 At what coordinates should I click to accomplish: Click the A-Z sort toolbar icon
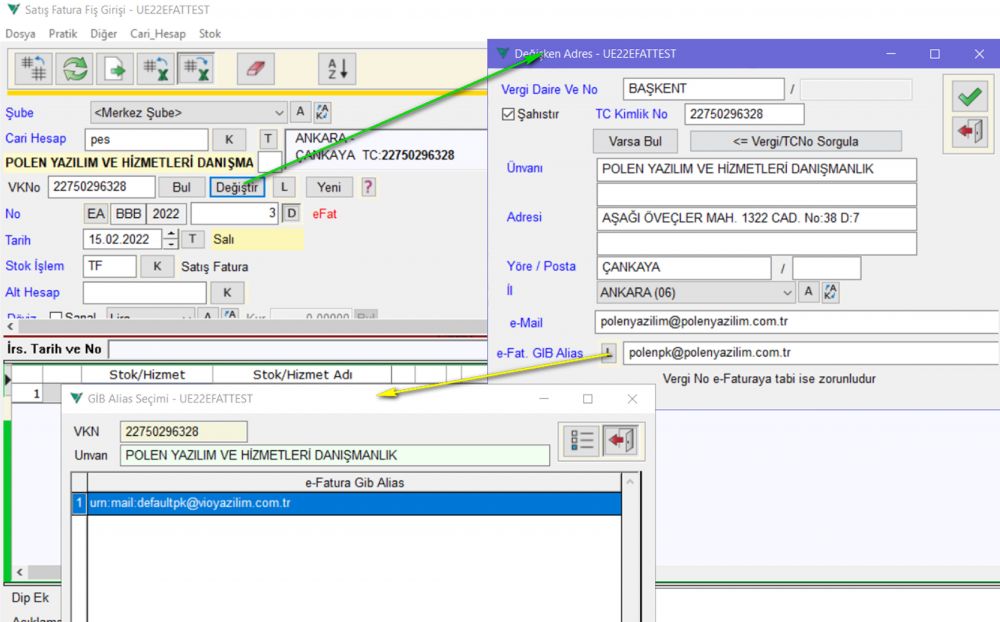point(337,68)
